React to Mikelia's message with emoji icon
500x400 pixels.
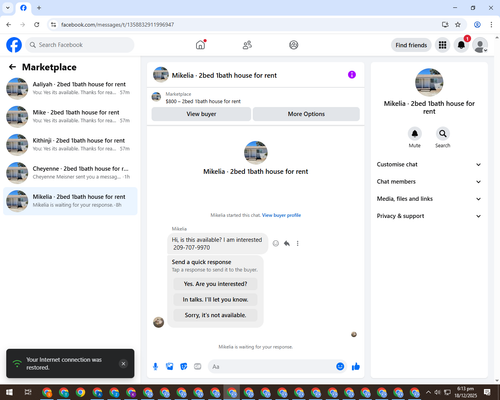coord(276,243)
